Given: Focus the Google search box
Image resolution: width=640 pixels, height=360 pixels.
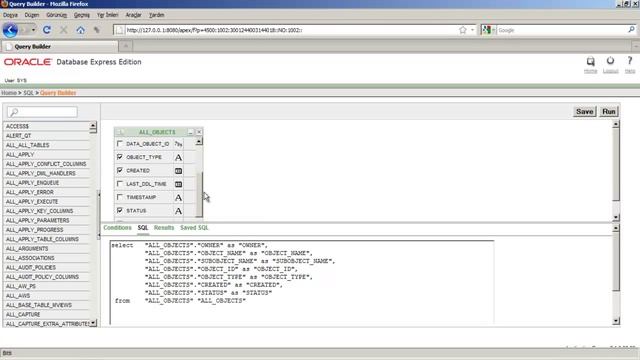Looking at the screenshot, I should [x=562, y=30].
